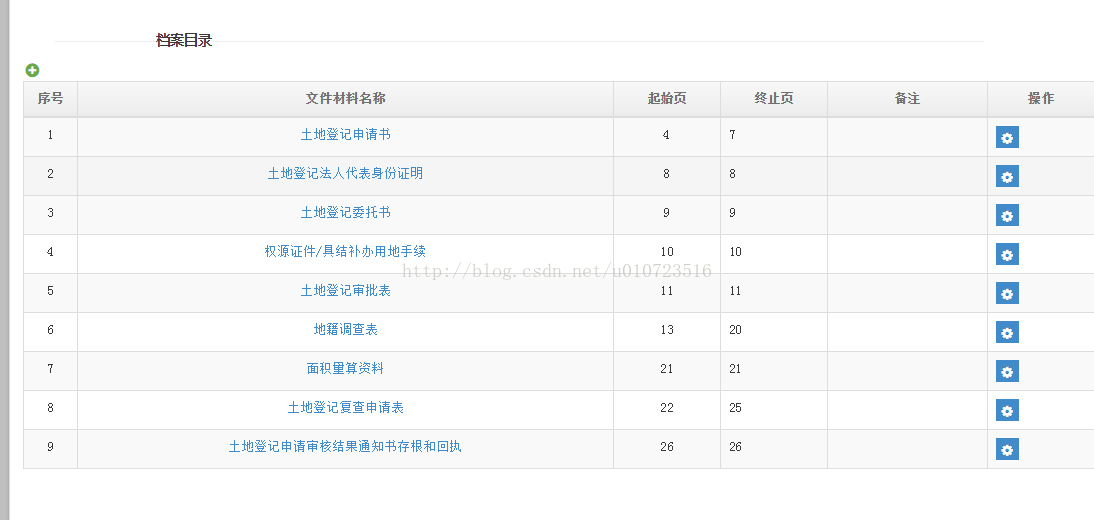Screen dimensions: 1094x520
Task: Select start page cell 22 of 土地登记复查申请表
Action: coord(667,410)
